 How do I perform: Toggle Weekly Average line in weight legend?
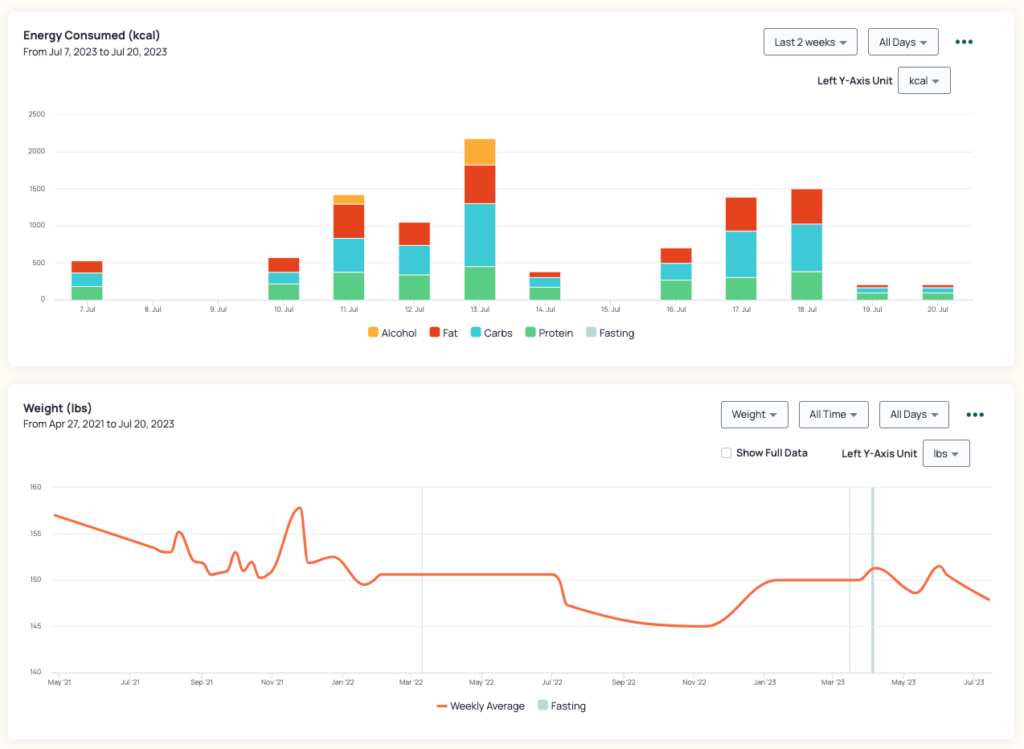point(480,706)
